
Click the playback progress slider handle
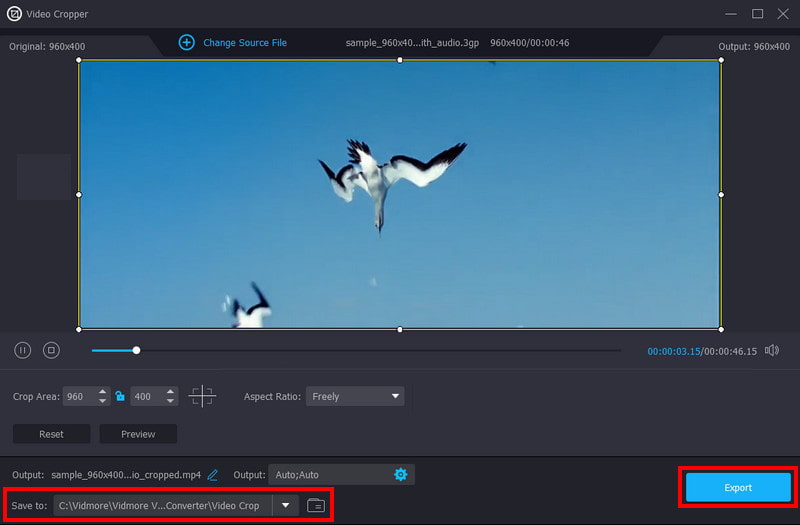(x=136, y=350)
